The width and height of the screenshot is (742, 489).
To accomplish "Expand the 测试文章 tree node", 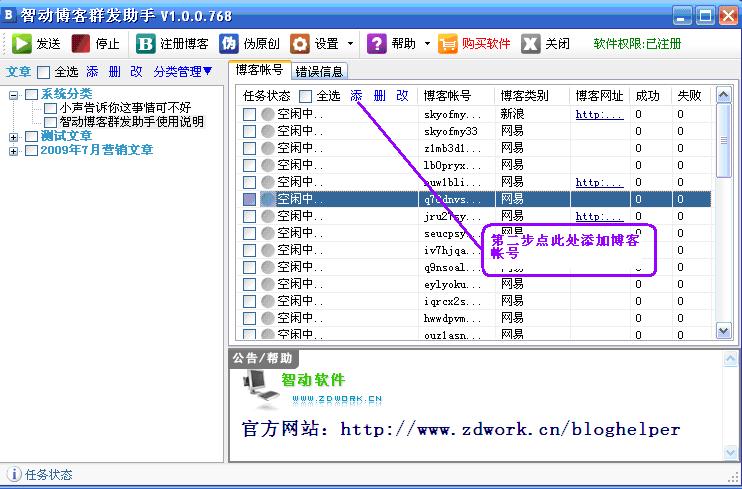I will pyautogui.click(x=14, y=136).
